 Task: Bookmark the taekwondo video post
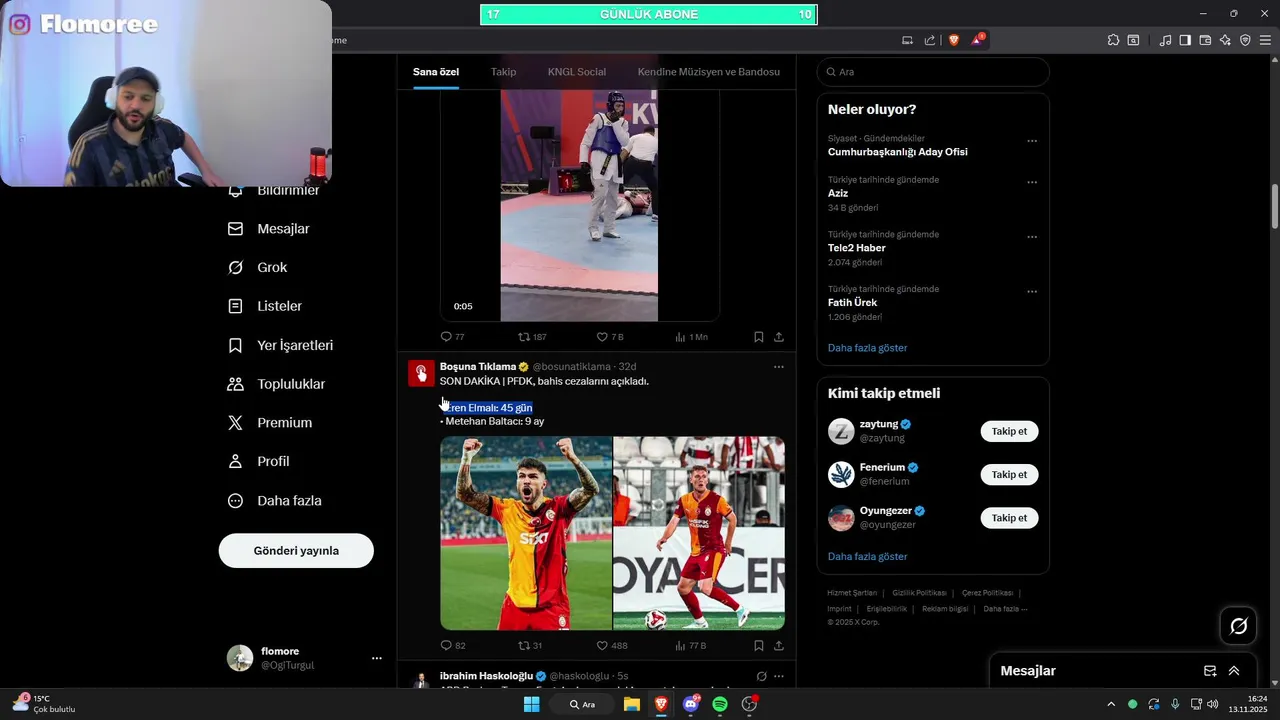[759, 337]
